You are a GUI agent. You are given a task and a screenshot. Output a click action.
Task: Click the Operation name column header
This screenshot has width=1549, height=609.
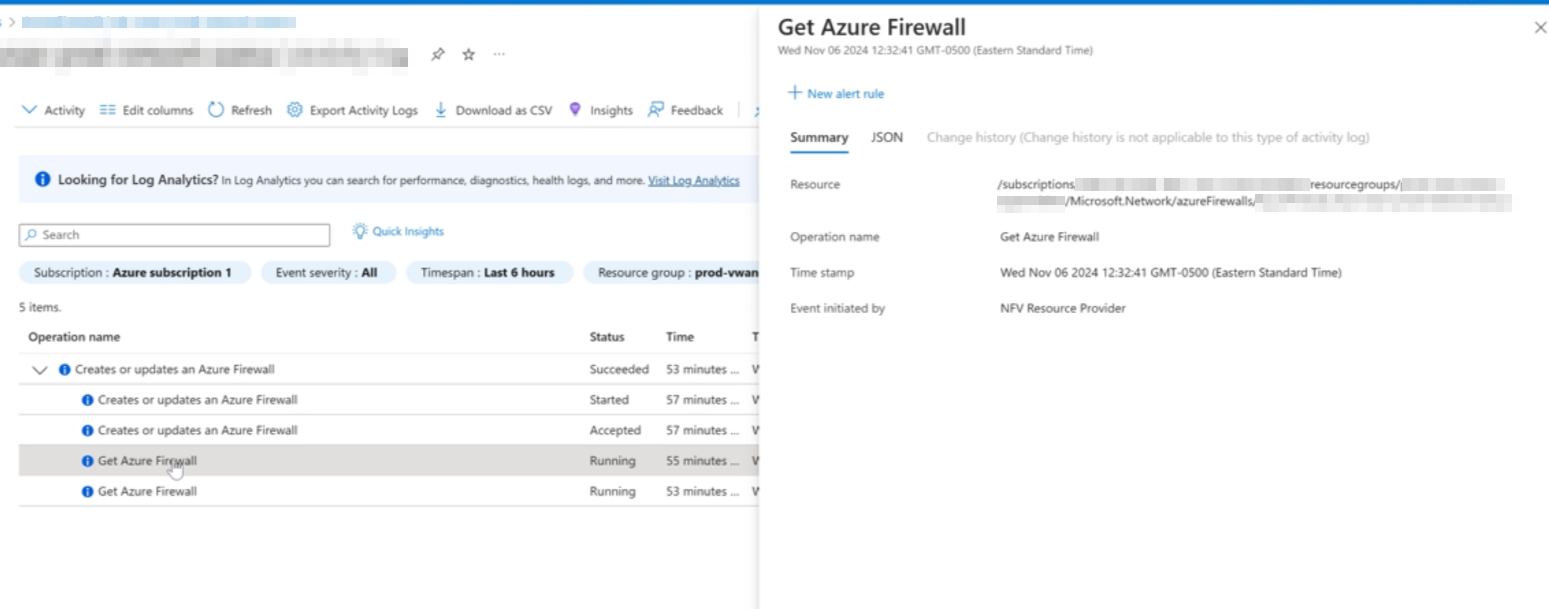click(74, 337)
